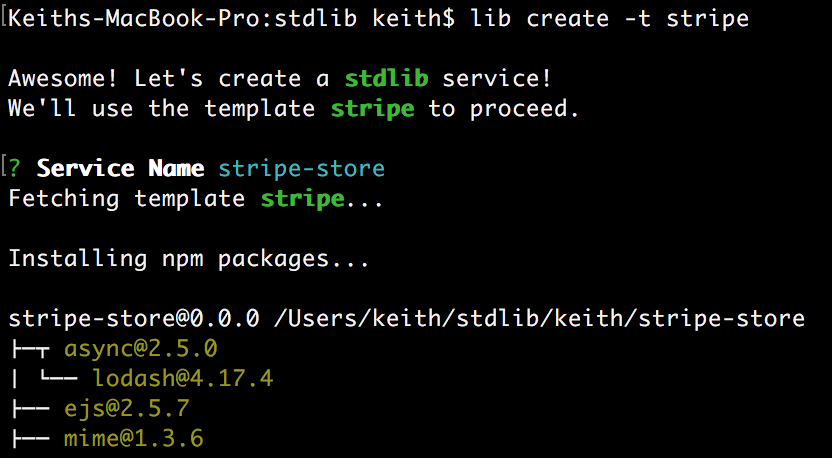The image size is (832, 458).
Task: Click the cyan 'stripe-store' service name answer
Action: (301, 169)
